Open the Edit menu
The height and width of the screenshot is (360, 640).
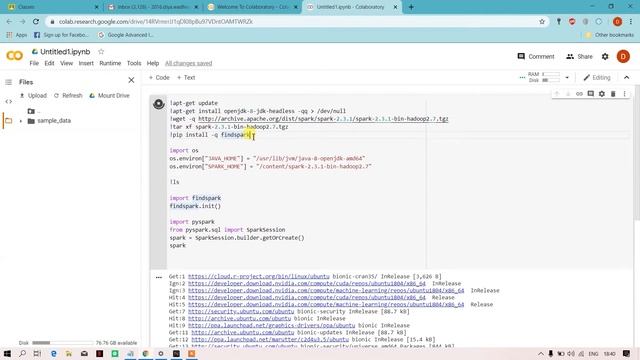(x=49, y=63)
